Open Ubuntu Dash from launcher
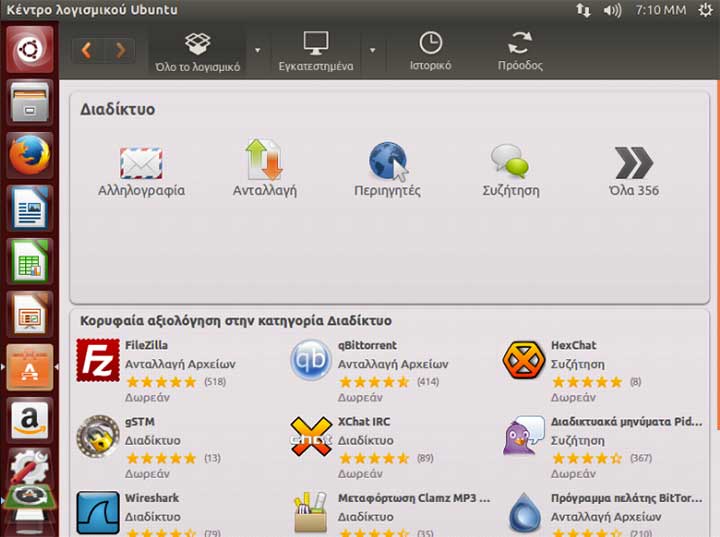Image resolution: width=720 pixels, height=537 pixels. coord(30,49)
